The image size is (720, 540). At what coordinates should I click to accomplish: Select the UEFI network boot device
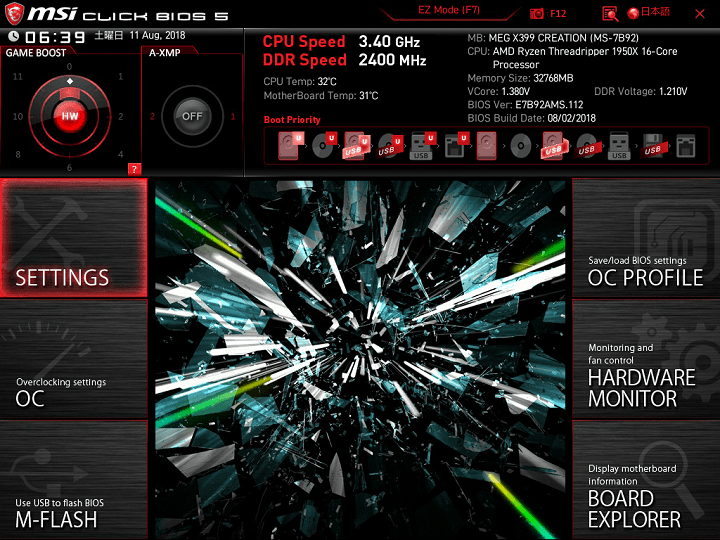(456, 146)
